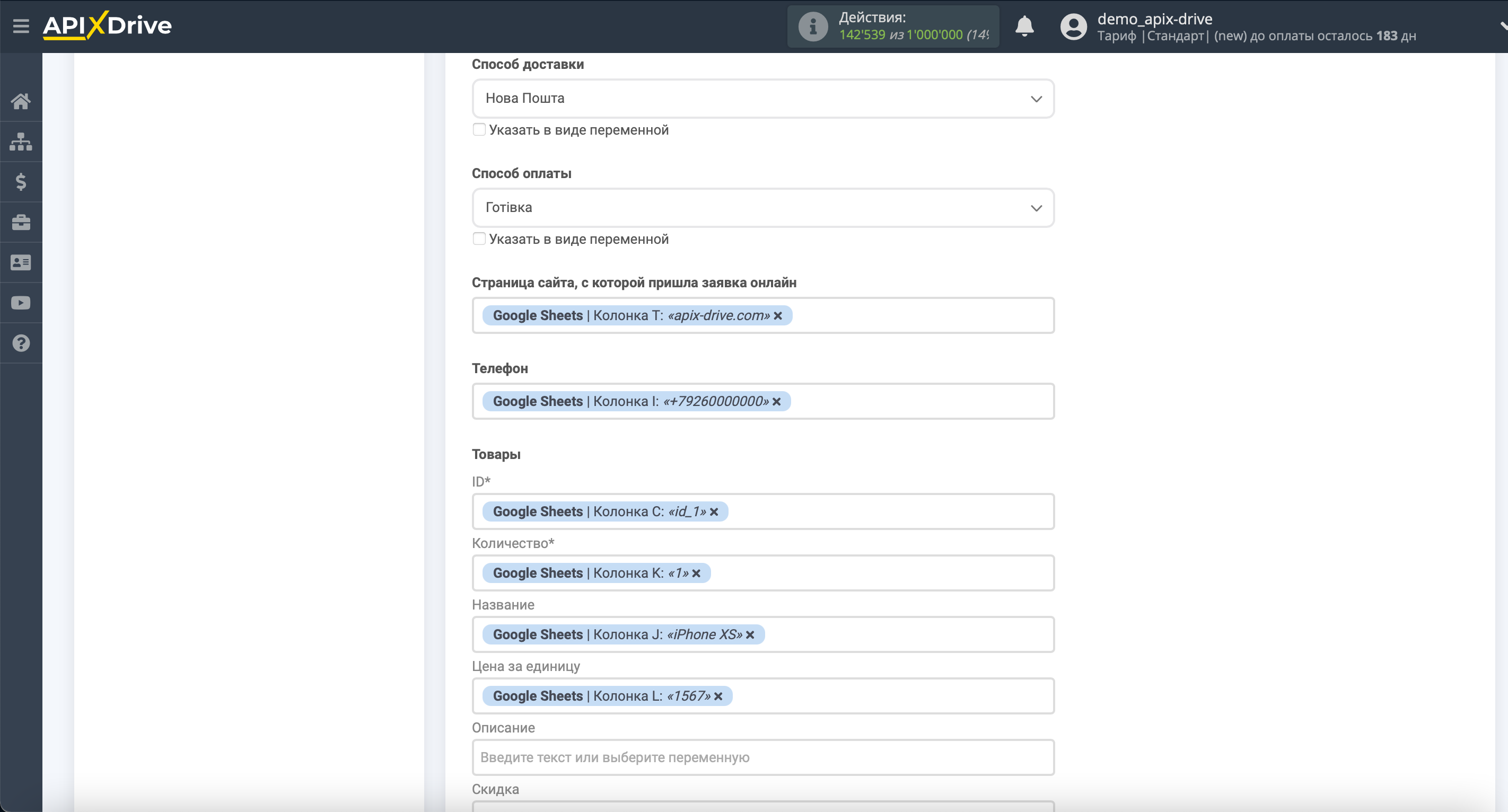
Task: Click the empty Описание input field
Action: point(764,757)
